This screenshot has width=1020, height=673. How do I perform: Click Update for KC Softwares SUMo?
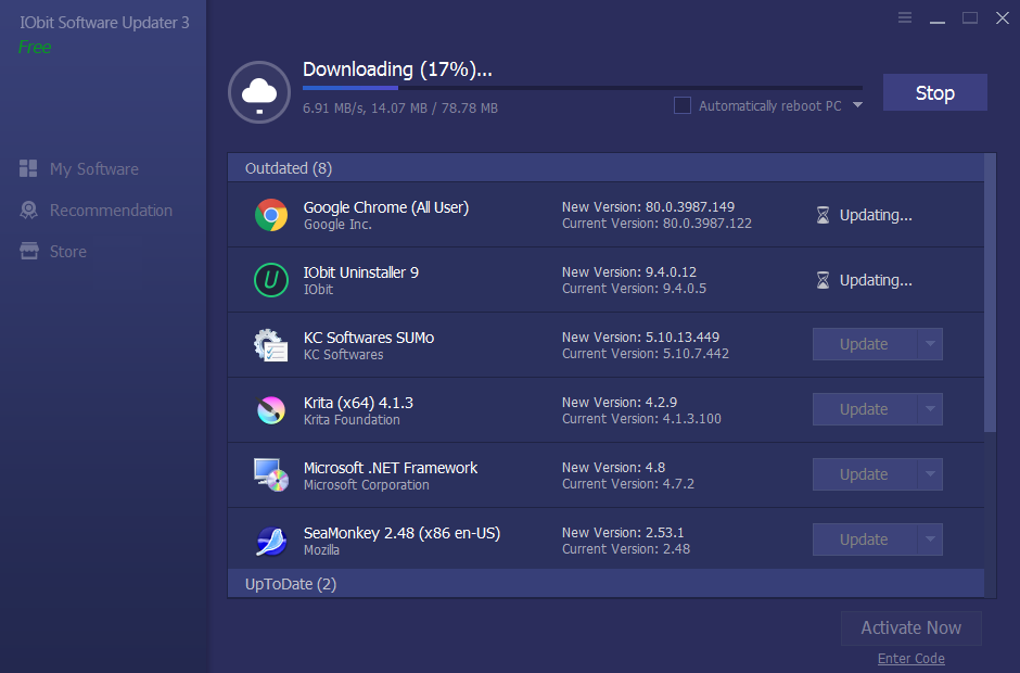[x=865, y=344]
